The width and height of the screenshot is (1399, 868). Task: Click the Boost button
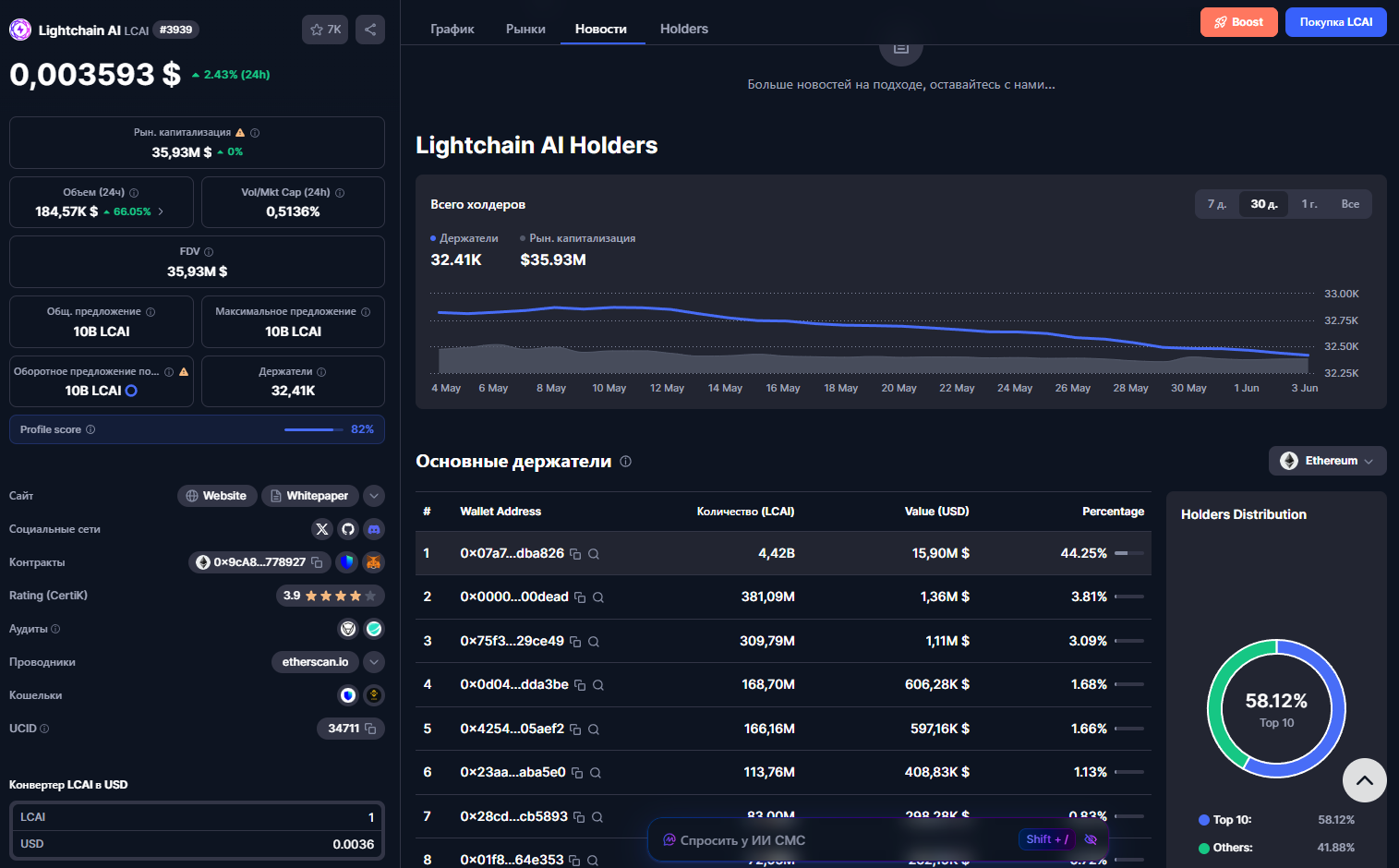pyautogui.click(x=1239, y=22)
